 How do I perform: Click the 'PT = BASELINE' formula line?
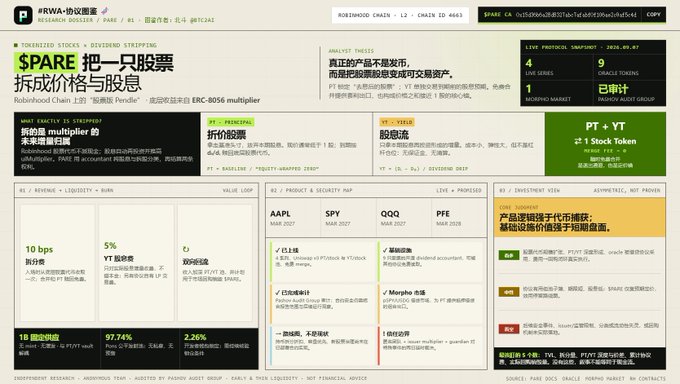(x=263, y=168)
